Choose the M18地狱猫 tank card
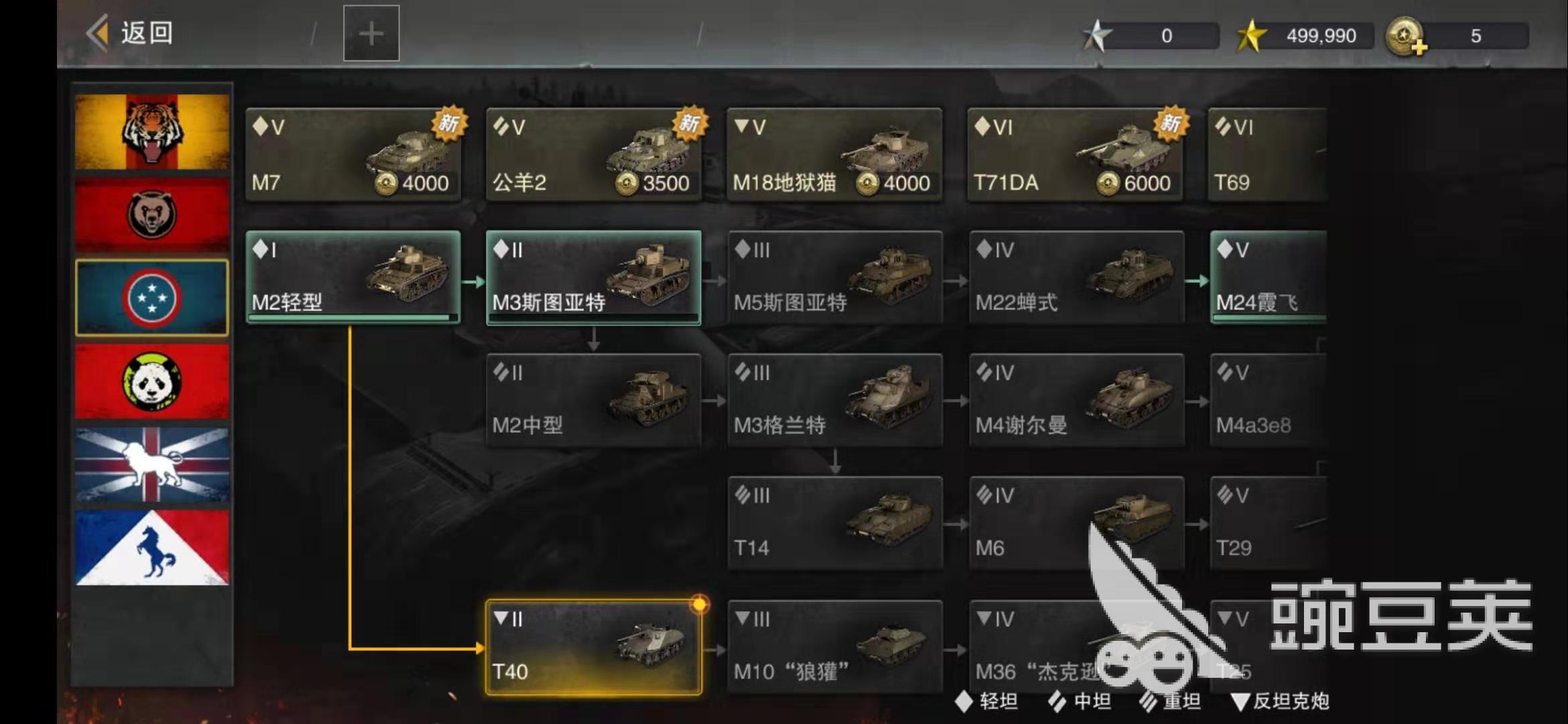 835,154
